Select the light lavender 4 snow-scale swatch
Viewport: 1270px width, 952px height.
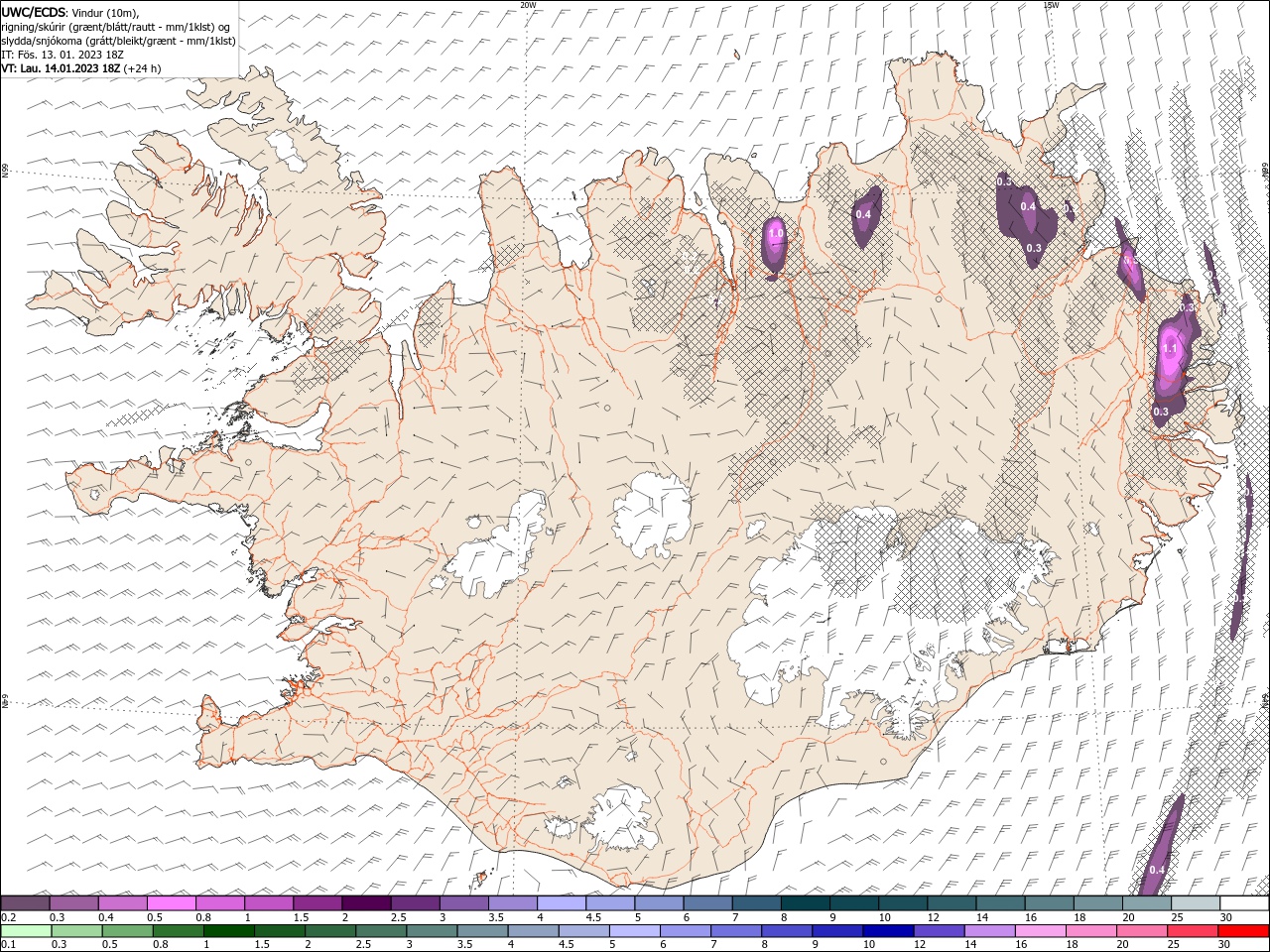click(562, 903)
